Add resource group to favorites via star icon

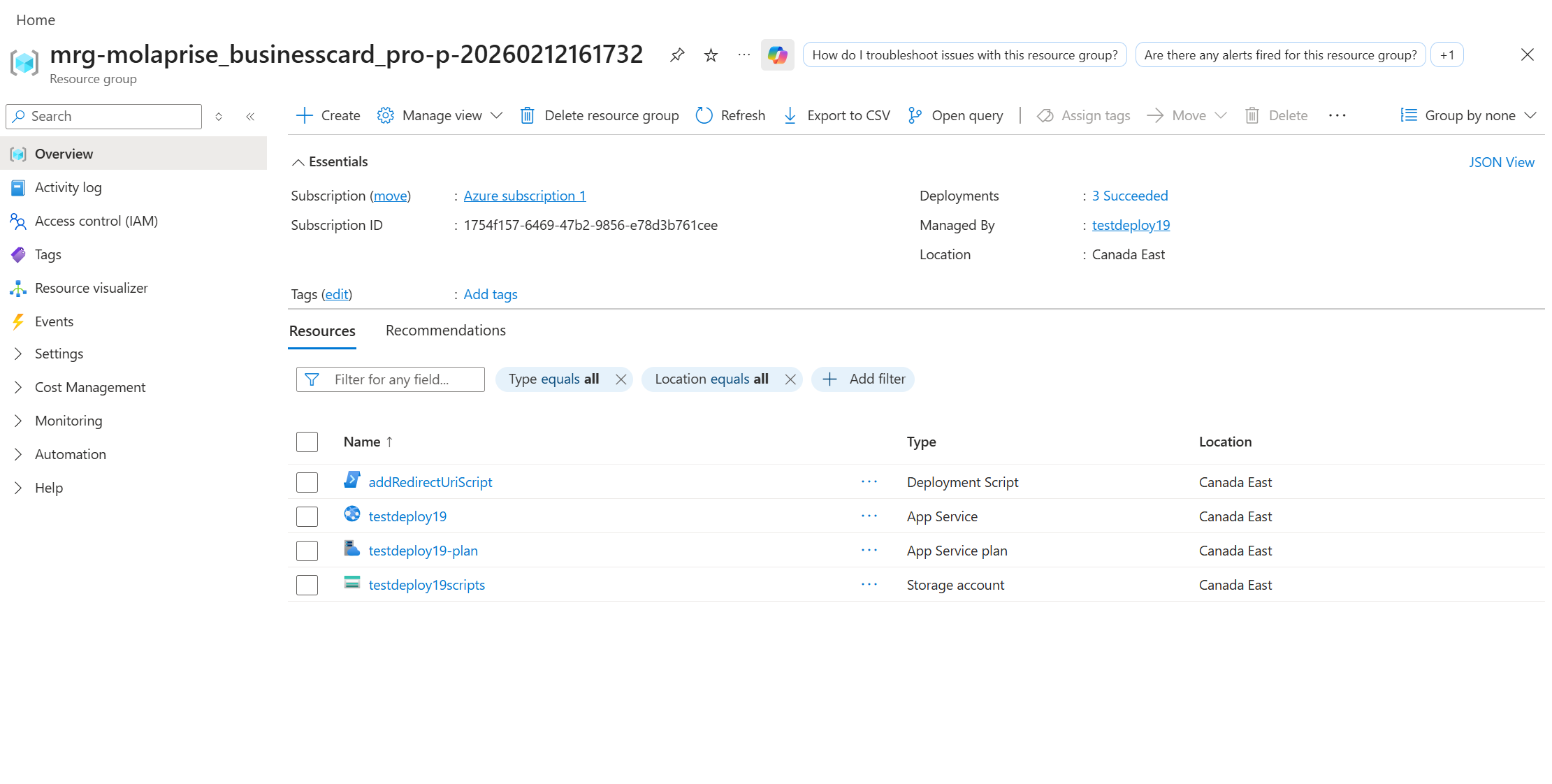(x=710, y=55)
